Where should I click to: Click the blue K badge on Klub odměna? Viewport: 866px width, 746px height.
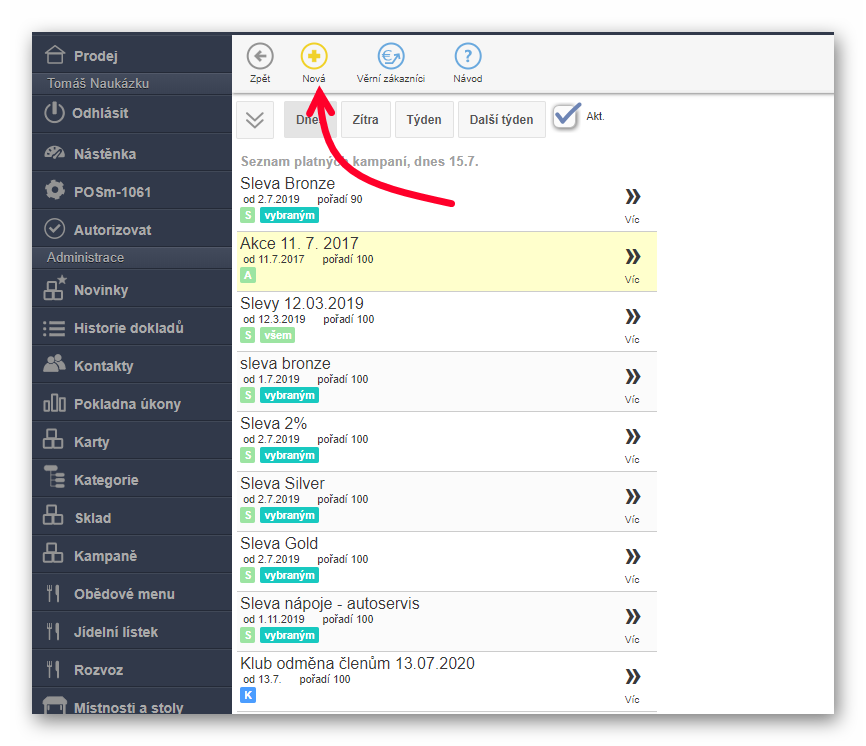click(x=248, y=695)
